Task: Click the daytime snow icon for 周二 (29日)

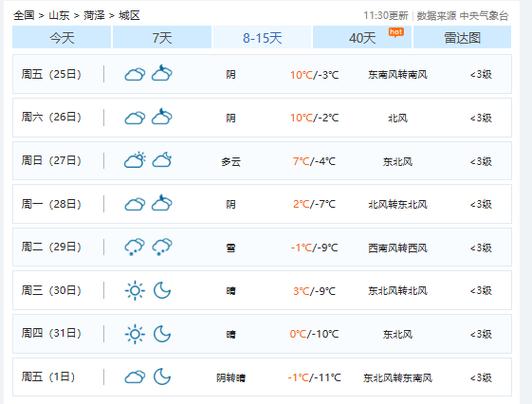Action: tap(135, 247)
